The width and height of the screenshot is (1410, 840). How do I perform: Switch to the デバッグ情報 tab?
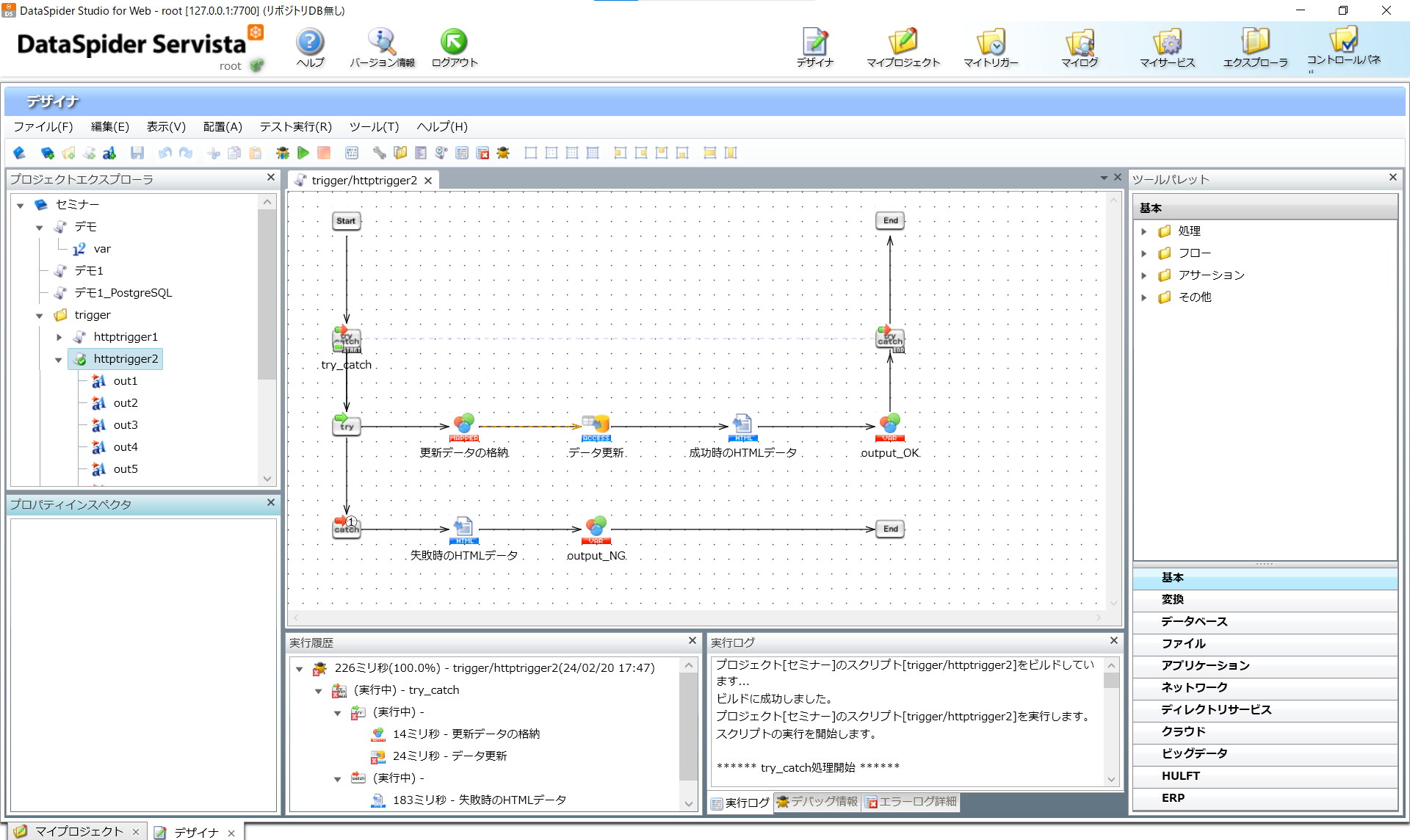click(817, 802)
